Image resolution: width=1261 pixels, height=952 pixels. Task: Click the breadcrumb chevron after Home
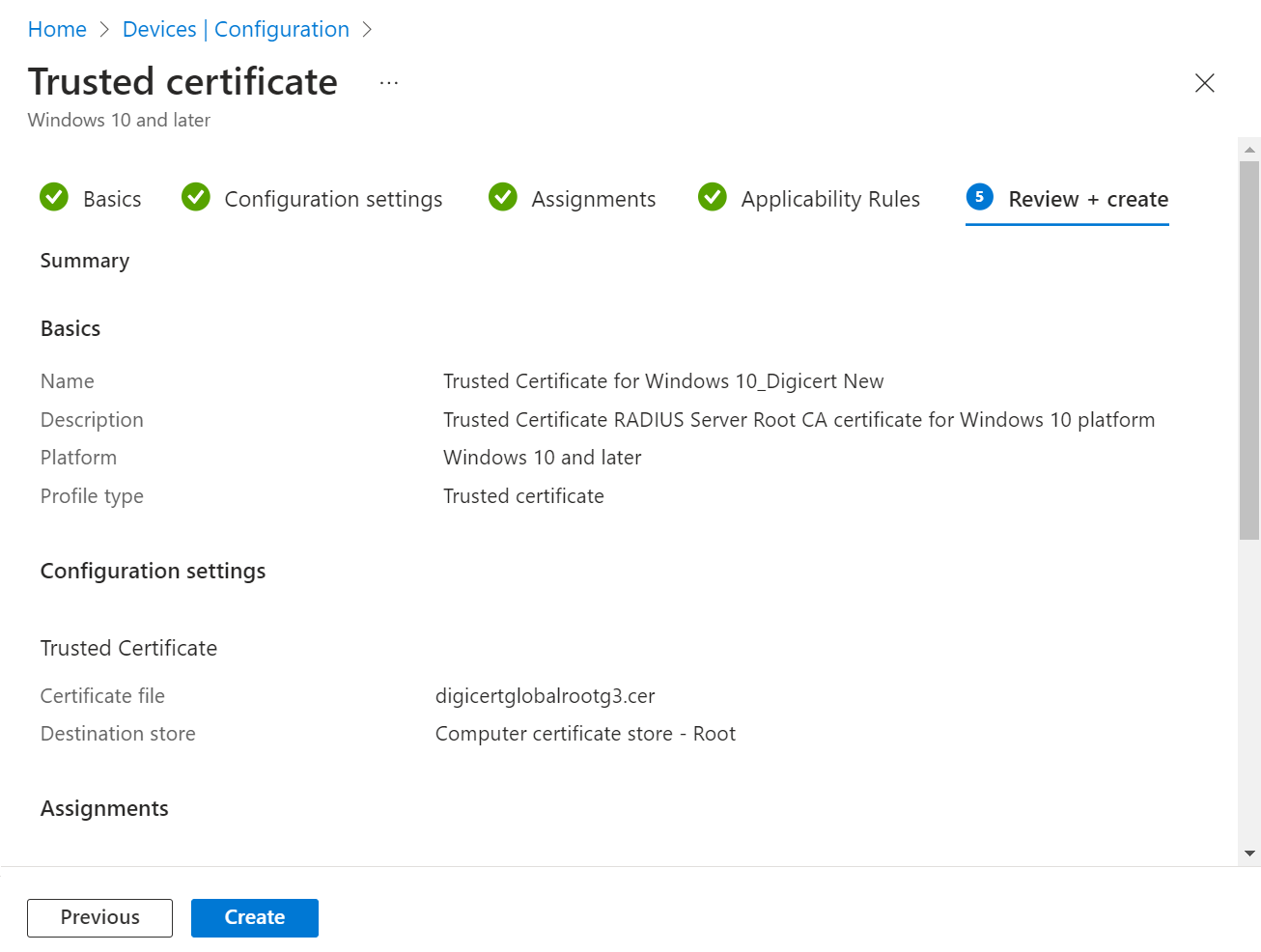coord(105,30)
